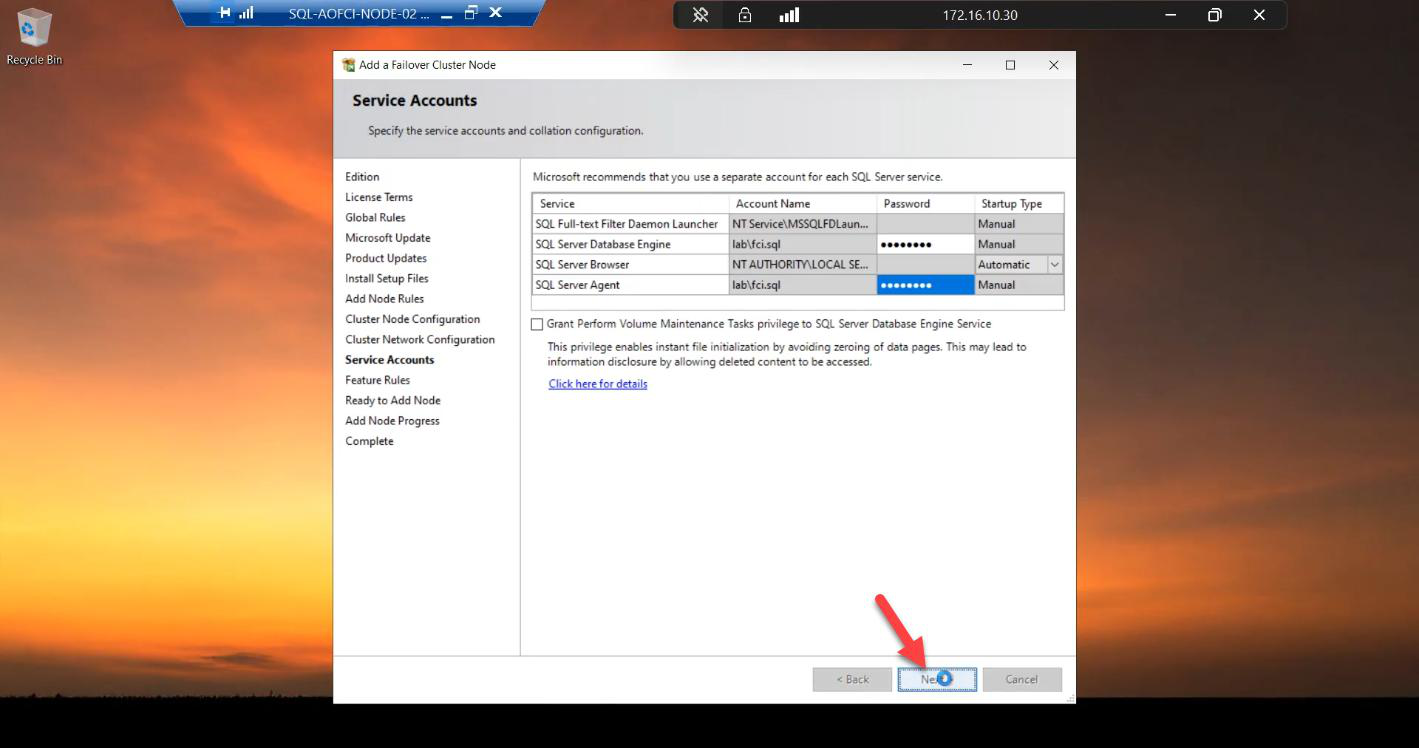Image resolution: width=1419 pixels, height=748 pixels.
Task: Select the Complete step
Action: (x=370, y=441)
